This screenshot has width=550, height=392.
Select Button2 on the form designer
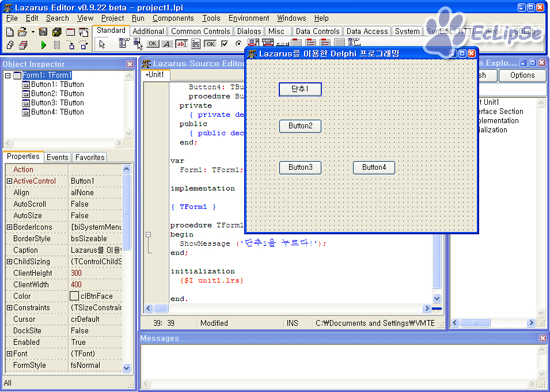point(300,126)
